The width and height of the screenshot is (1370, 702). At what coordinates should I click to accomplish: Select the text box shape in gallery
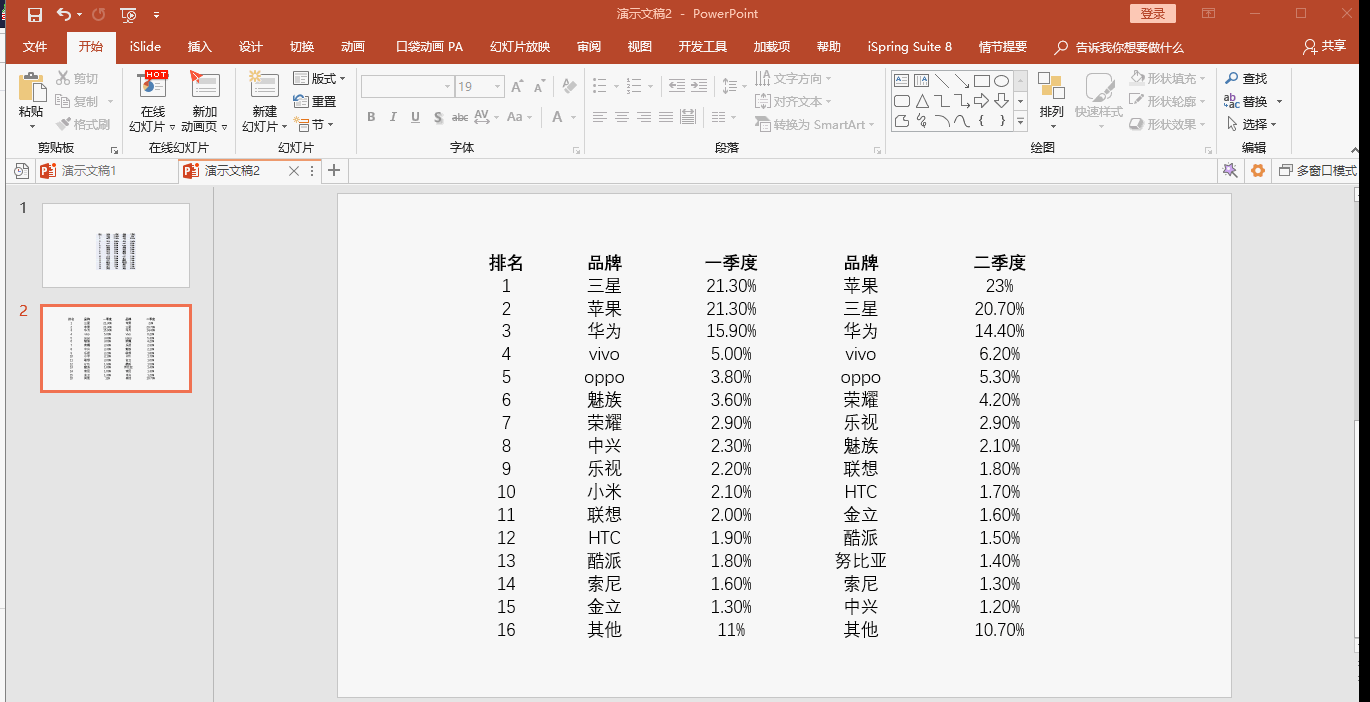click(902, 81)
